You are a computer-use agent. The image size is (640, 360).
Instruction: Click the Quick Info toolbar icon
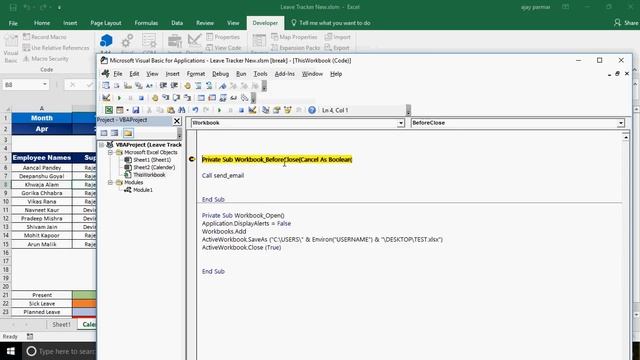pyautogui.click(x=128, y=86)
